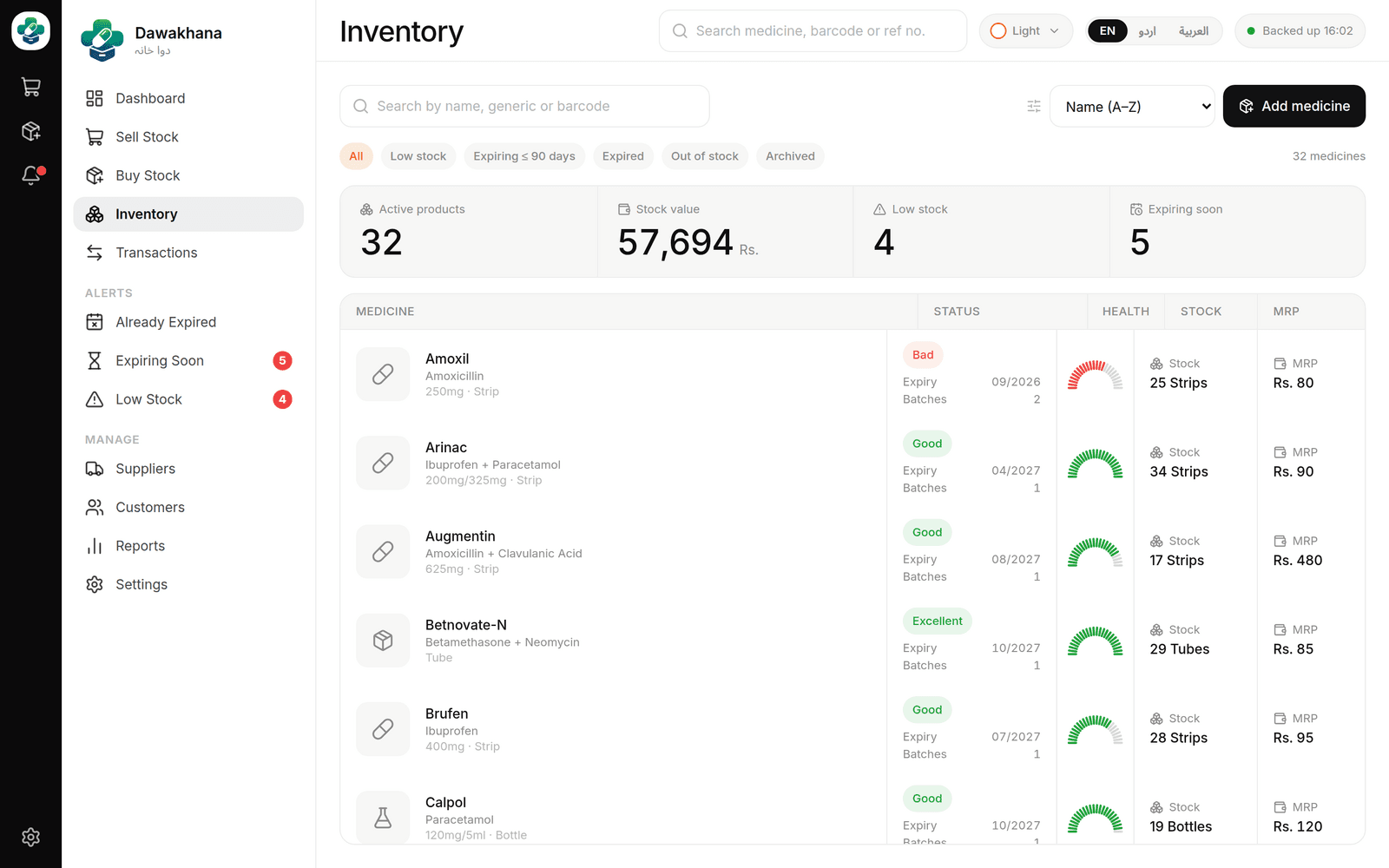Screen dimensions: 1389x868
Task: Click the Betnovate-N box icon
Action: point(383,641)
